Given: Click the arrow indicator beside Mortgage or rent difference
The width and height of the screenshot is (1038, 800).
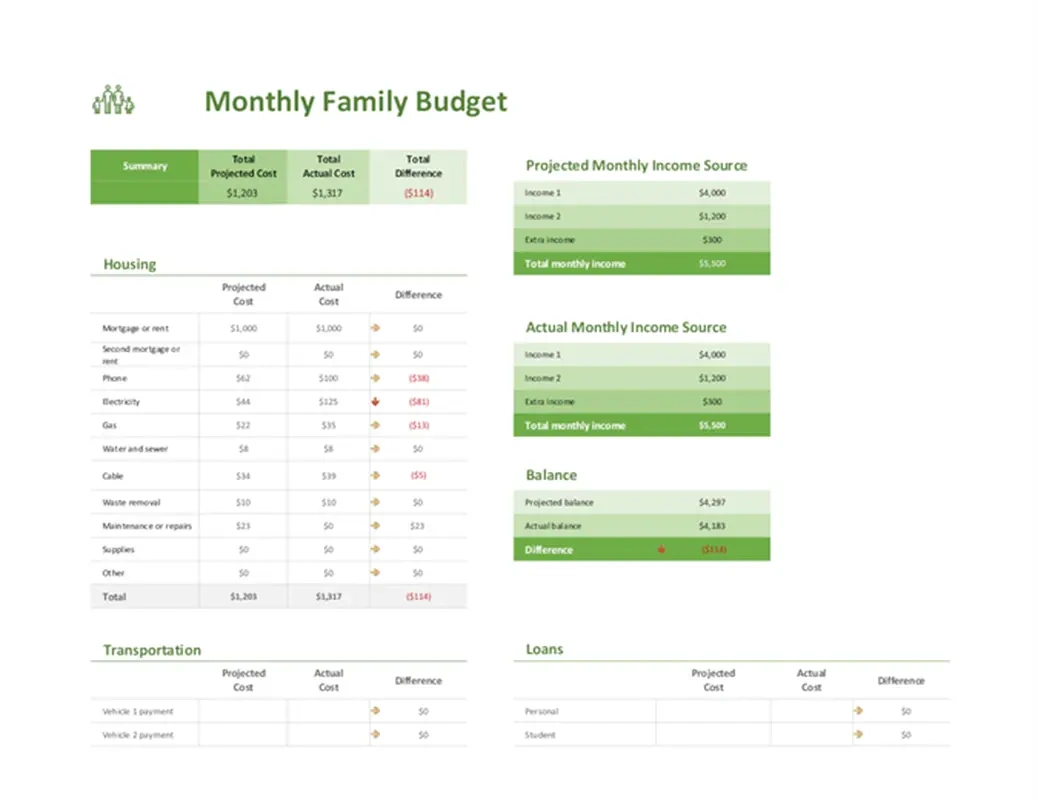Looking at the screenshot, I should 374,328.
